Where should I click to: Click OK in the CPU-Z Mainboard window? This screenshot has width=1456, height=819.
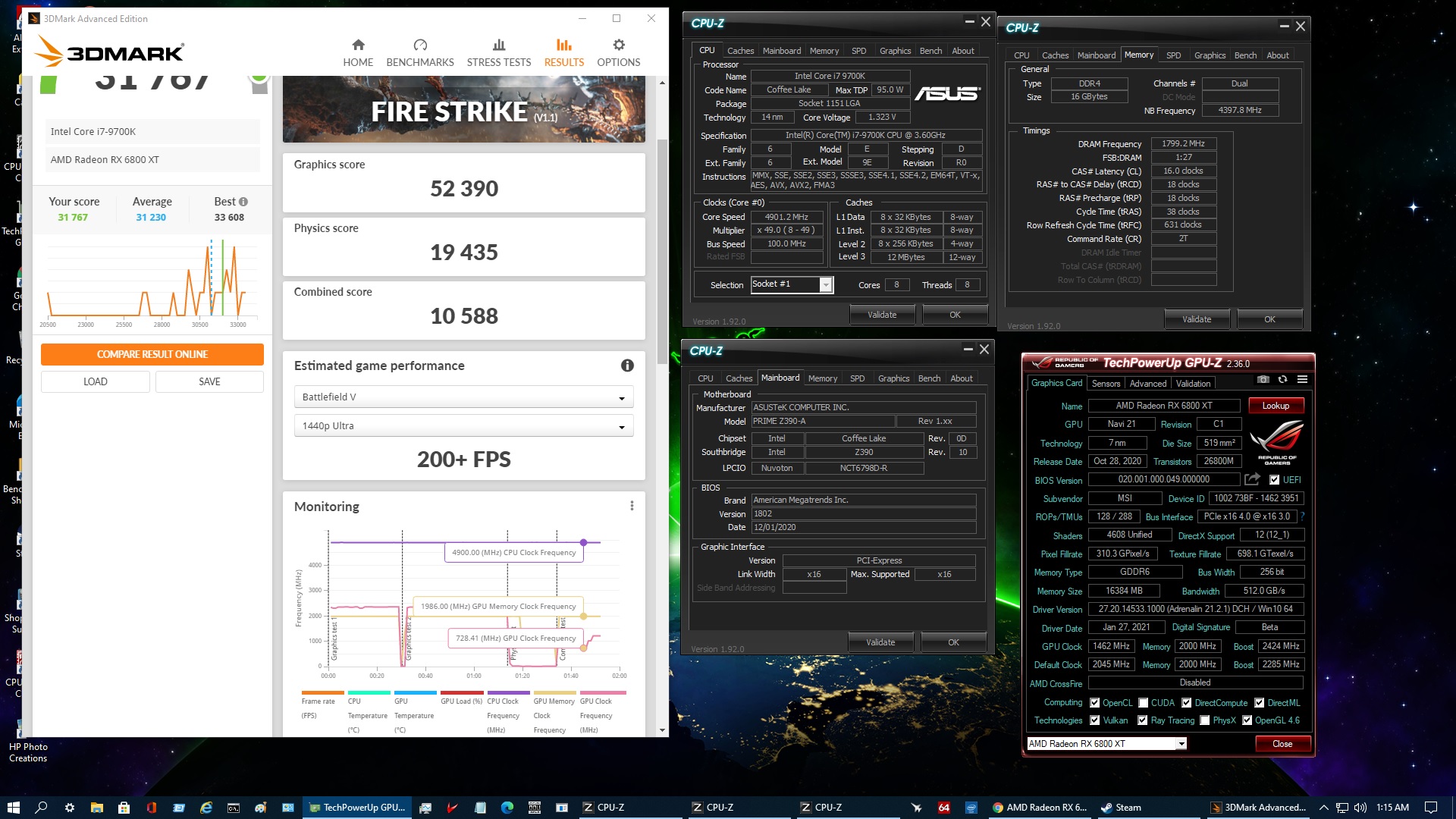953,642
